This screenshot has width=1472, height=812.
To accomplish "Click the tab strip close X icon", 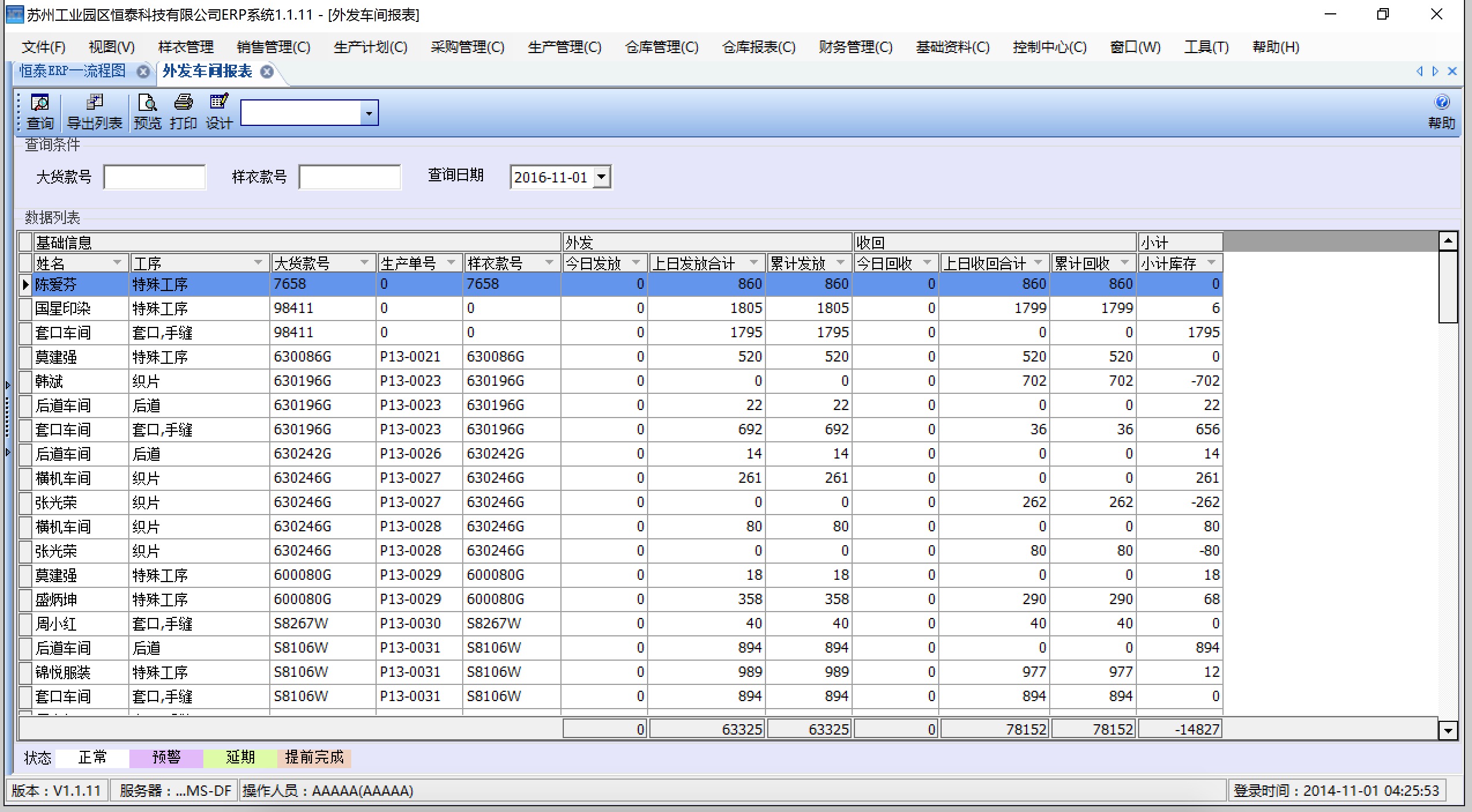I will (x=1452, y=71).
